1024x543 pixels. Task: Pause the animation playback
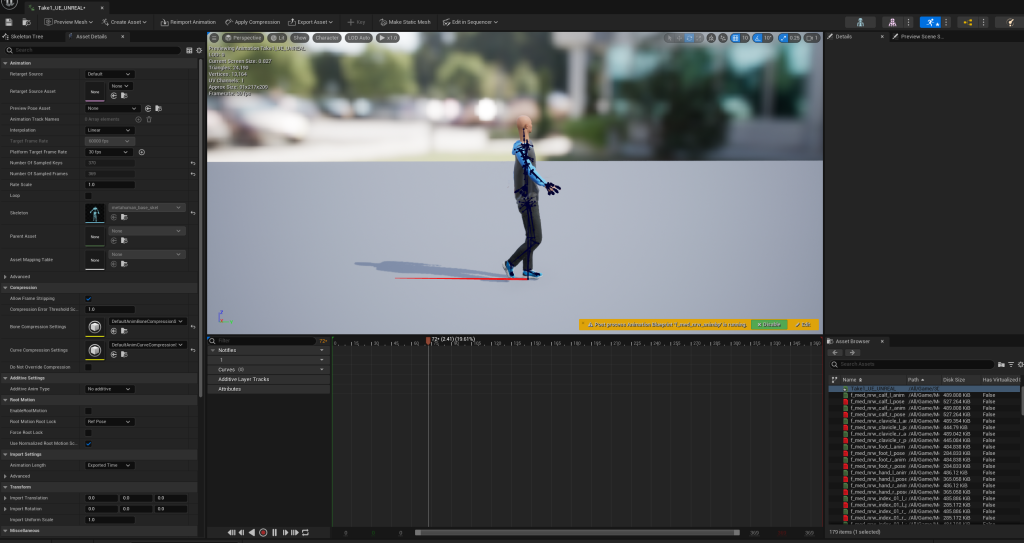[x=274, y=533]
